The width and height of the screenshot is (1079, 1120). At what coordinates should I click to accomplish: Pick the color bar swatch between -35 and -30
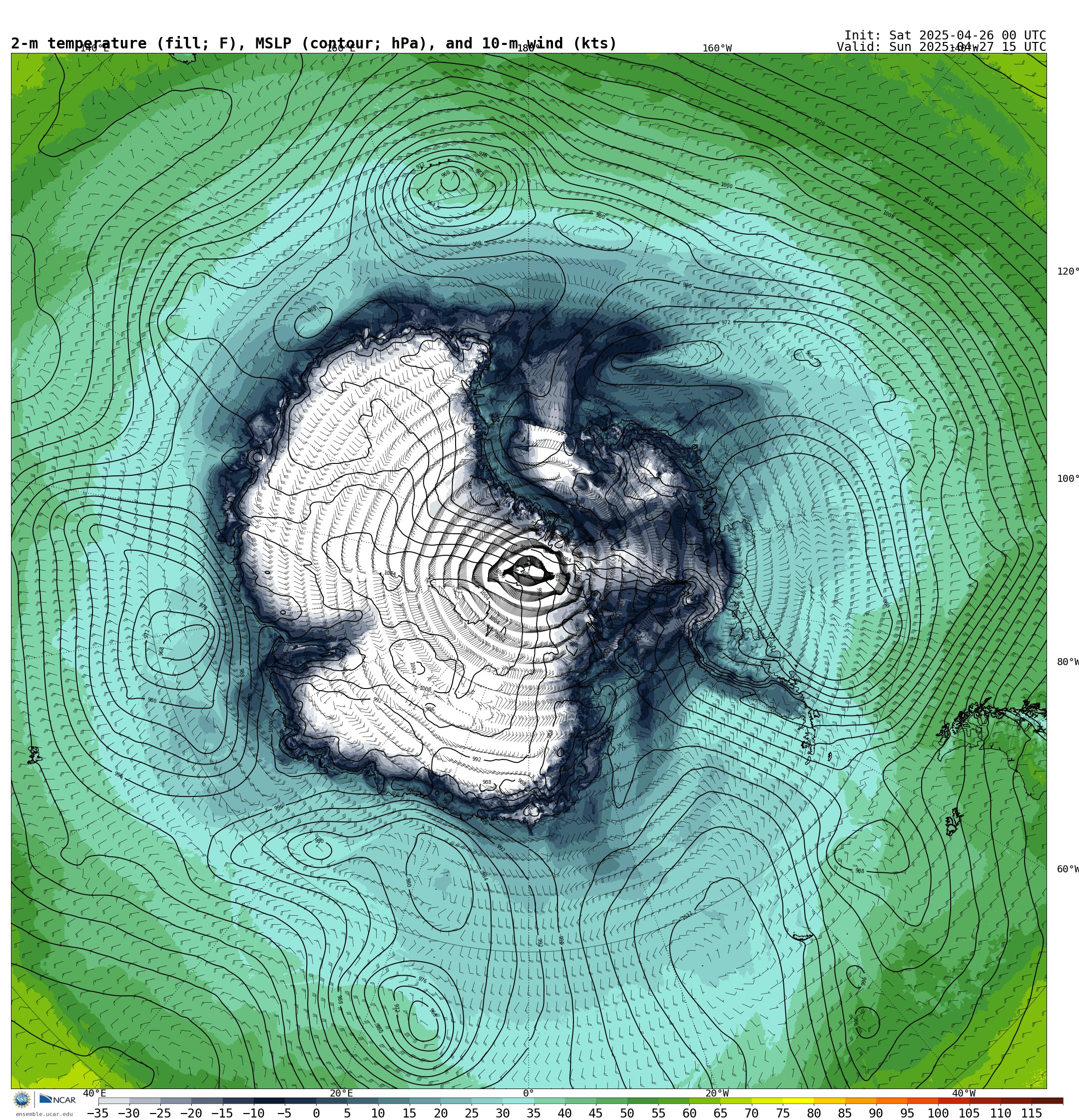click(x=114, y=1101)
